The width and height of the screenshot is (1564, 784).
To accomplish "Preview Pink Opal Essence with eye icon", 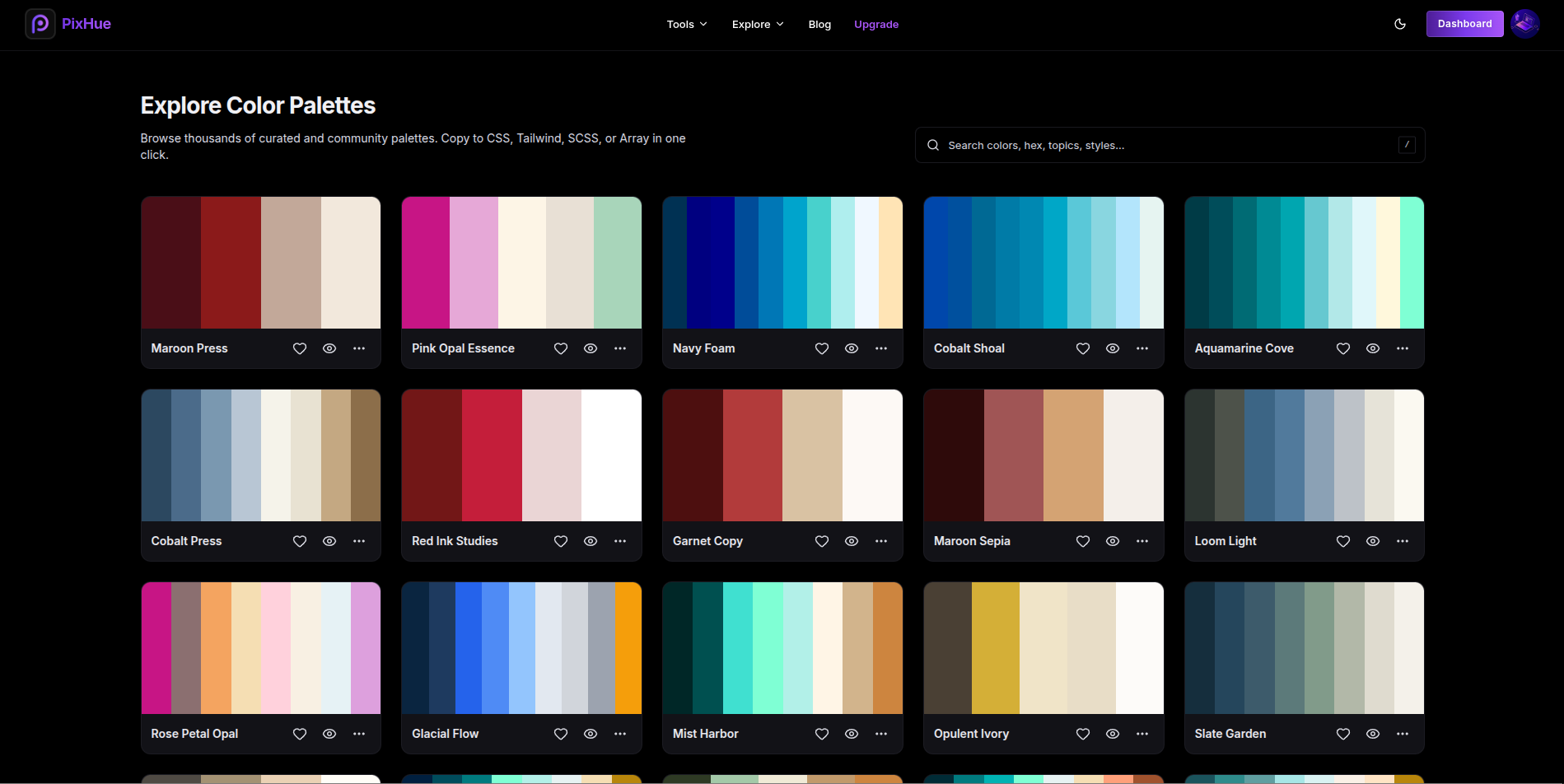I will (591, 348).
